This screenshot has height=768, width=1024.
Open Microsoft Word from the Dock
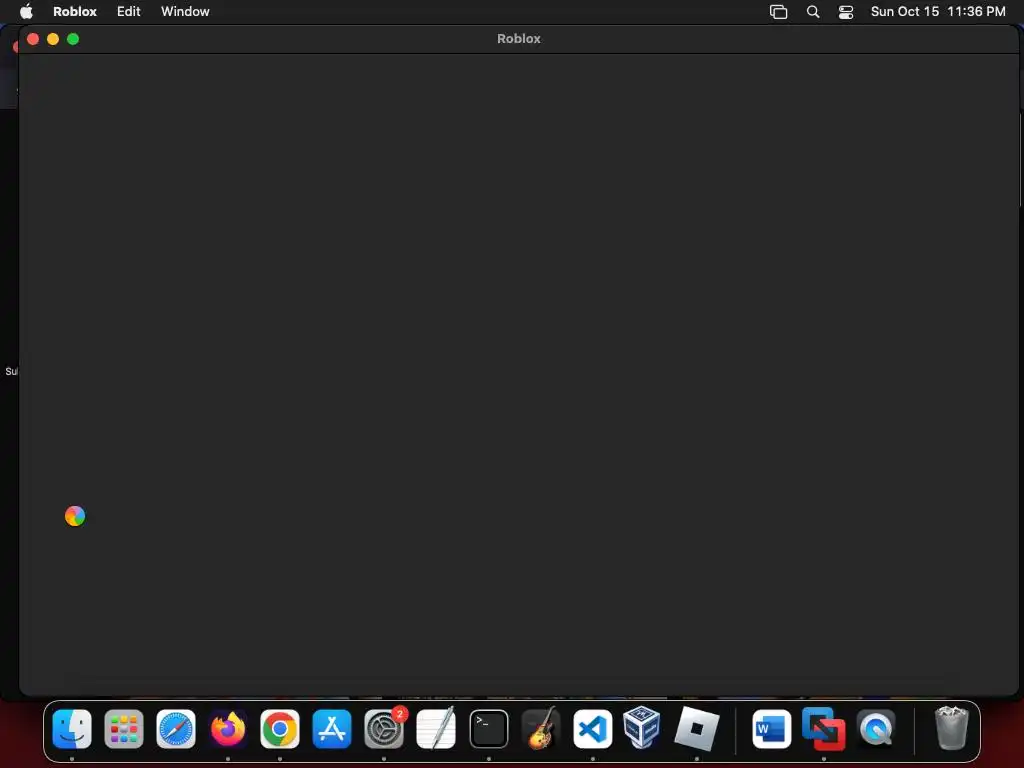[x=771, y=729]
